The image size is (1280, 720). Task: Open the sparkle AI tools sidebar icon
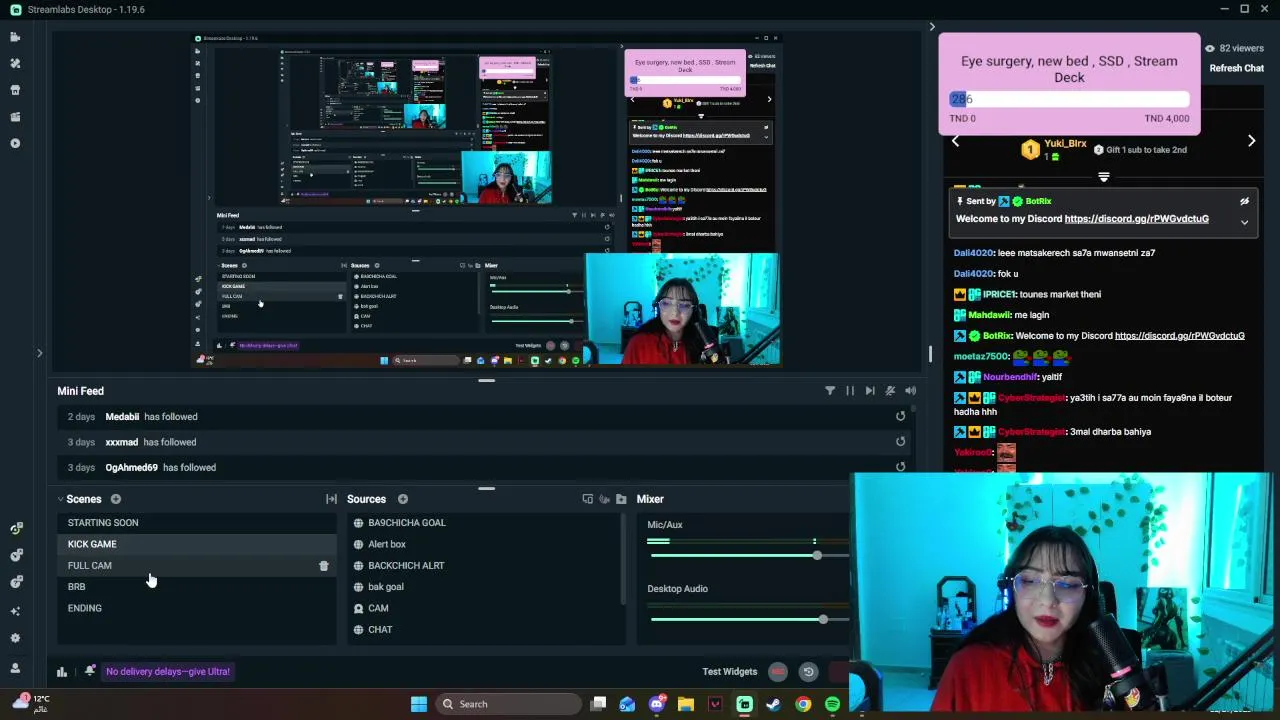click(15, 611)
